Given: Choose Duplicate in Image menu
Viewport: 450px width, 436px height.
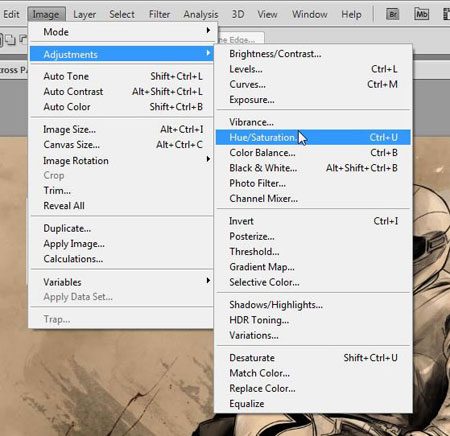Looking at the screenshot, I should click(x=122, y=228).
